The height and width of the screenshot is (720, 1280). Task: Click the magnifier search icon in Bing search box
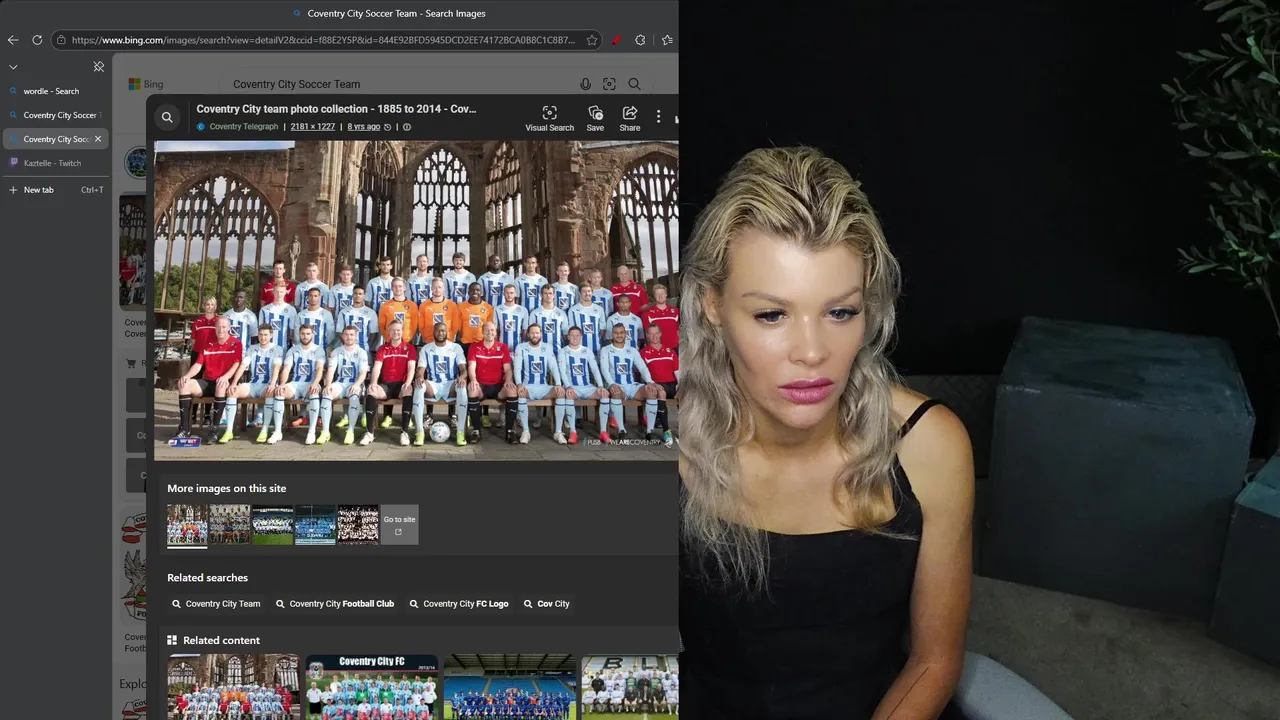coord(634,84)
